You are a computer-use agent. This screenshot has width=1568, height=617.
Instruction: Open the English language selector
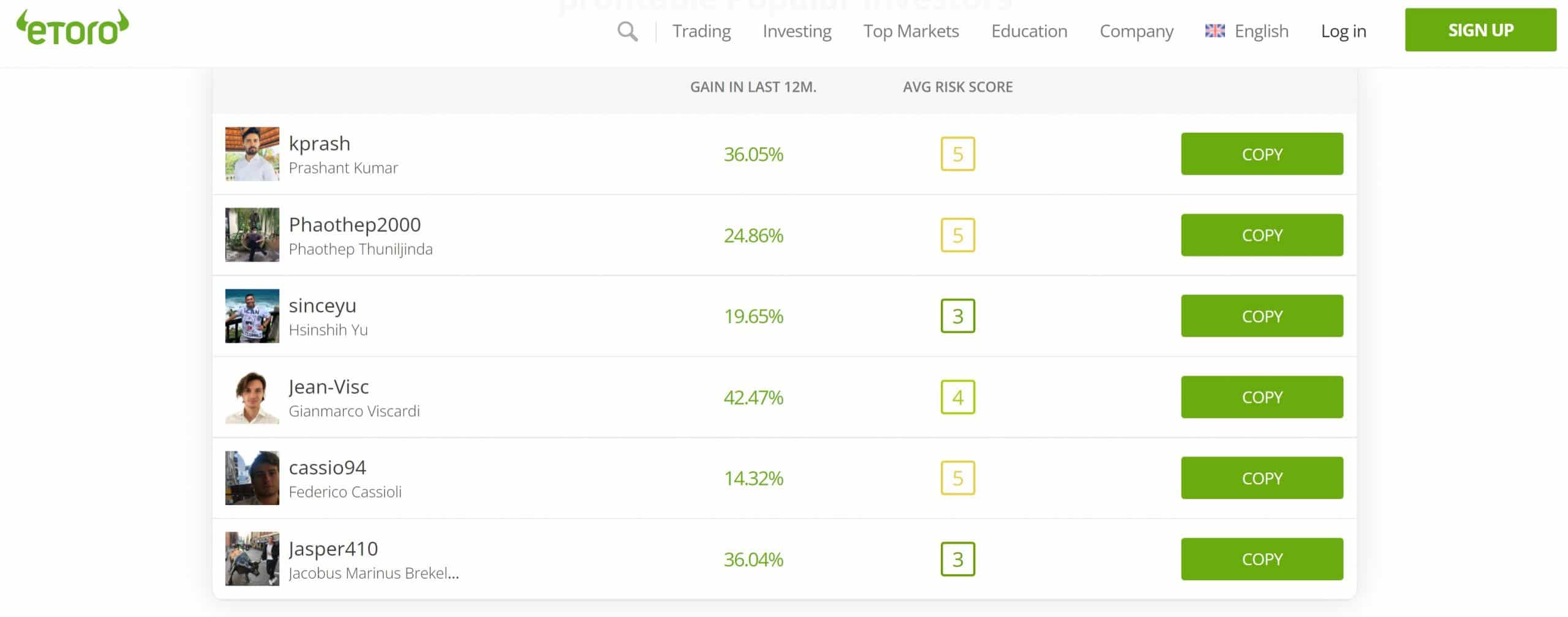(x=1261, y=31)
